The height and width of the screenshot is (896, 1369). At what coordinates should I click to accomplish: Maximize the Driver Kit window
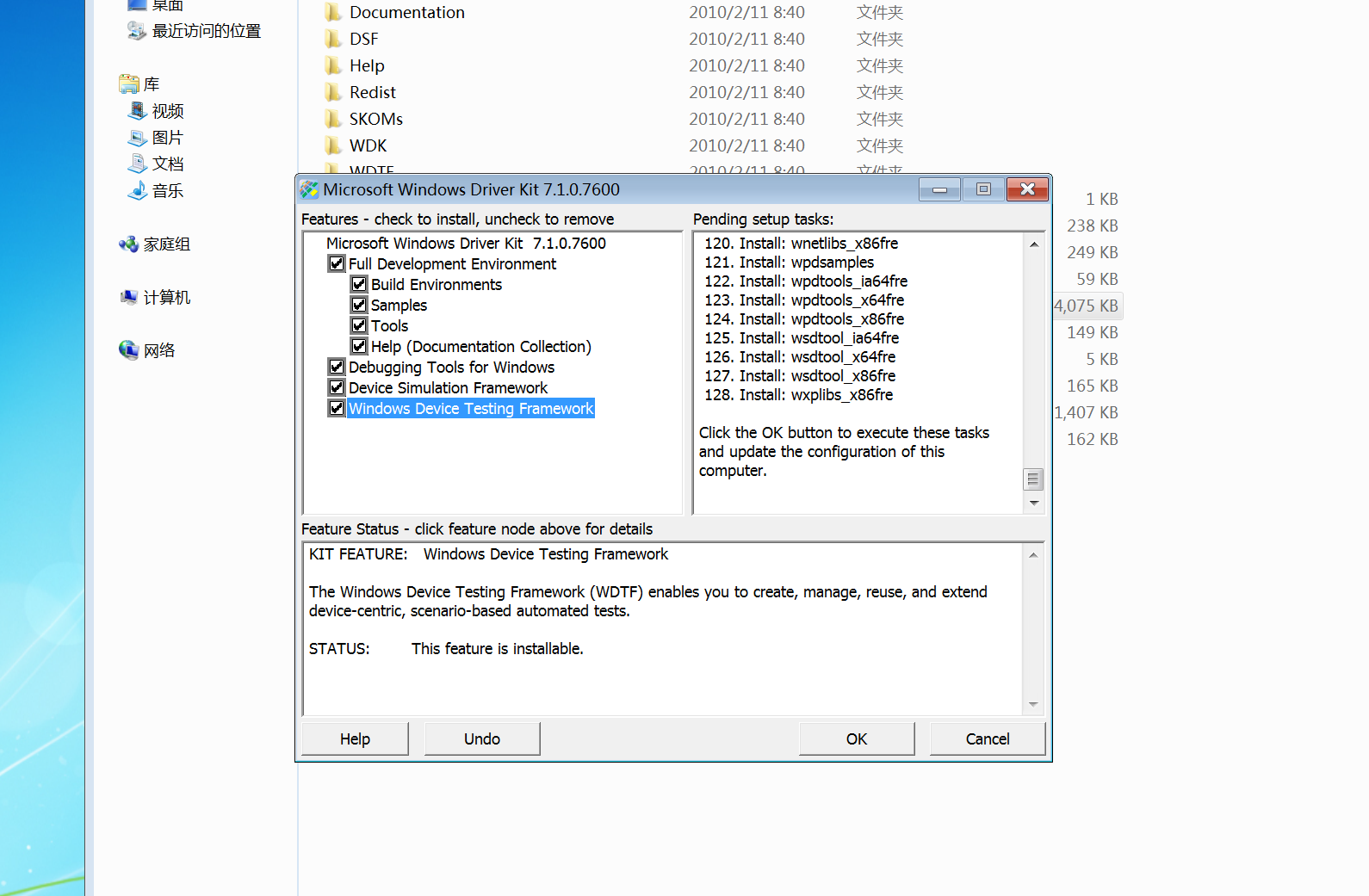(983, 189)
